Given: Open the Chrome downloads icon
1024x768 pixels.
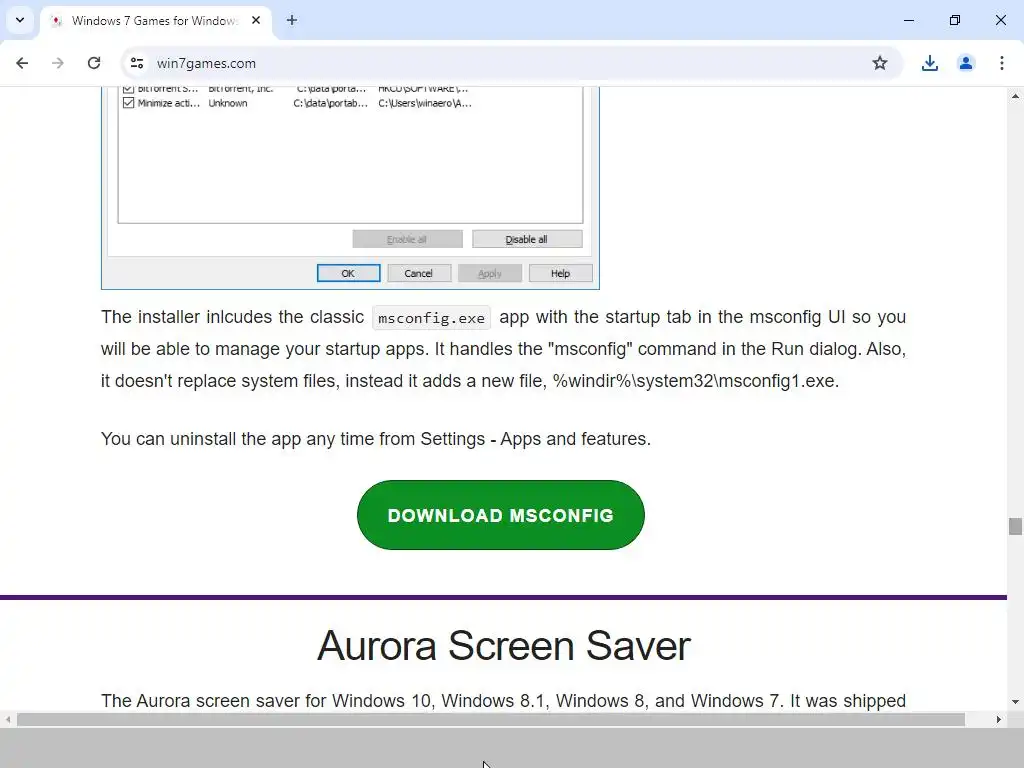Looking at the screenshot, I should click(929, 63).
